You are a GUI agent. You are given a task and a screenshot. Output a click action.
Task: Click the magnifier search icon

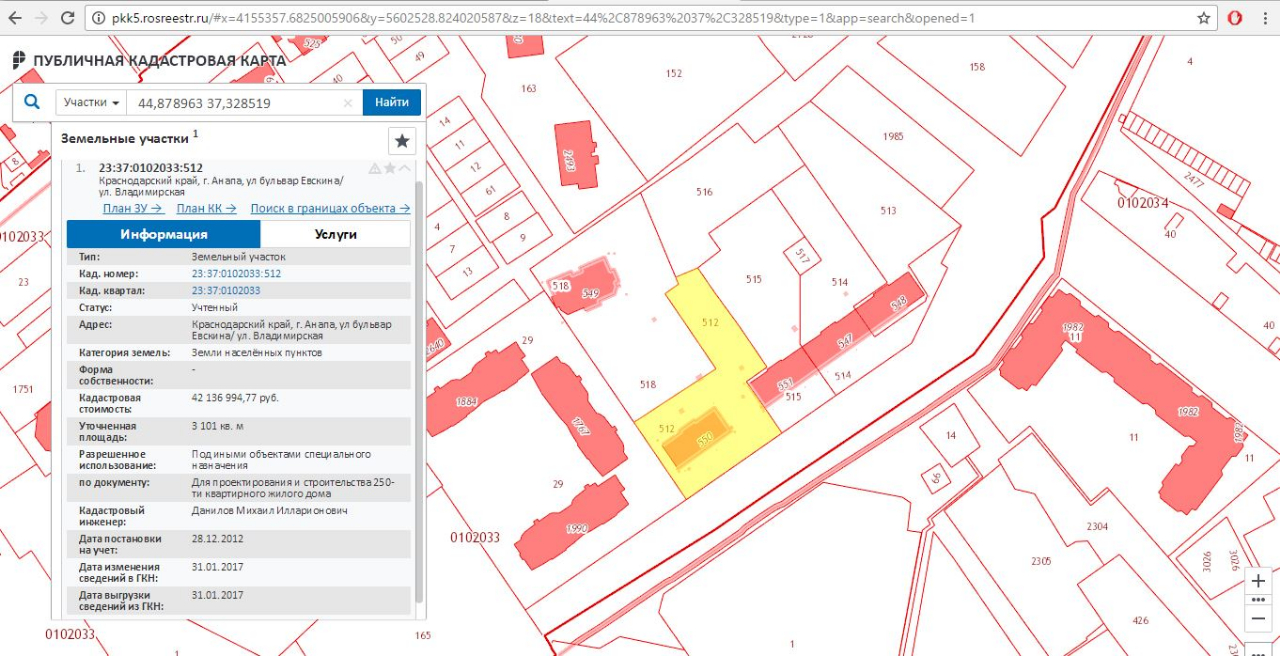point(32,102)
